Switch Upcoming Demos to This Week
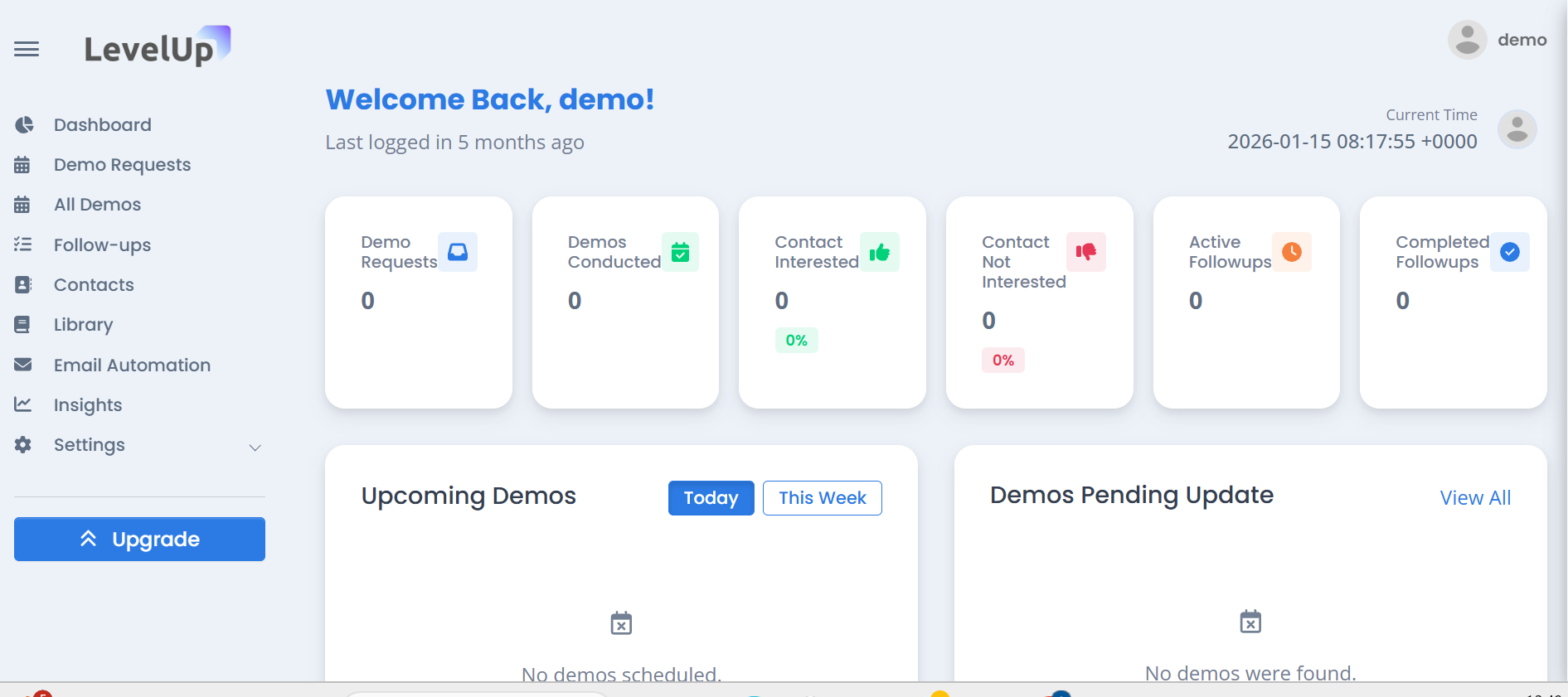The width and height of the screenshot is (1568, 697). (x=822, y=498)
